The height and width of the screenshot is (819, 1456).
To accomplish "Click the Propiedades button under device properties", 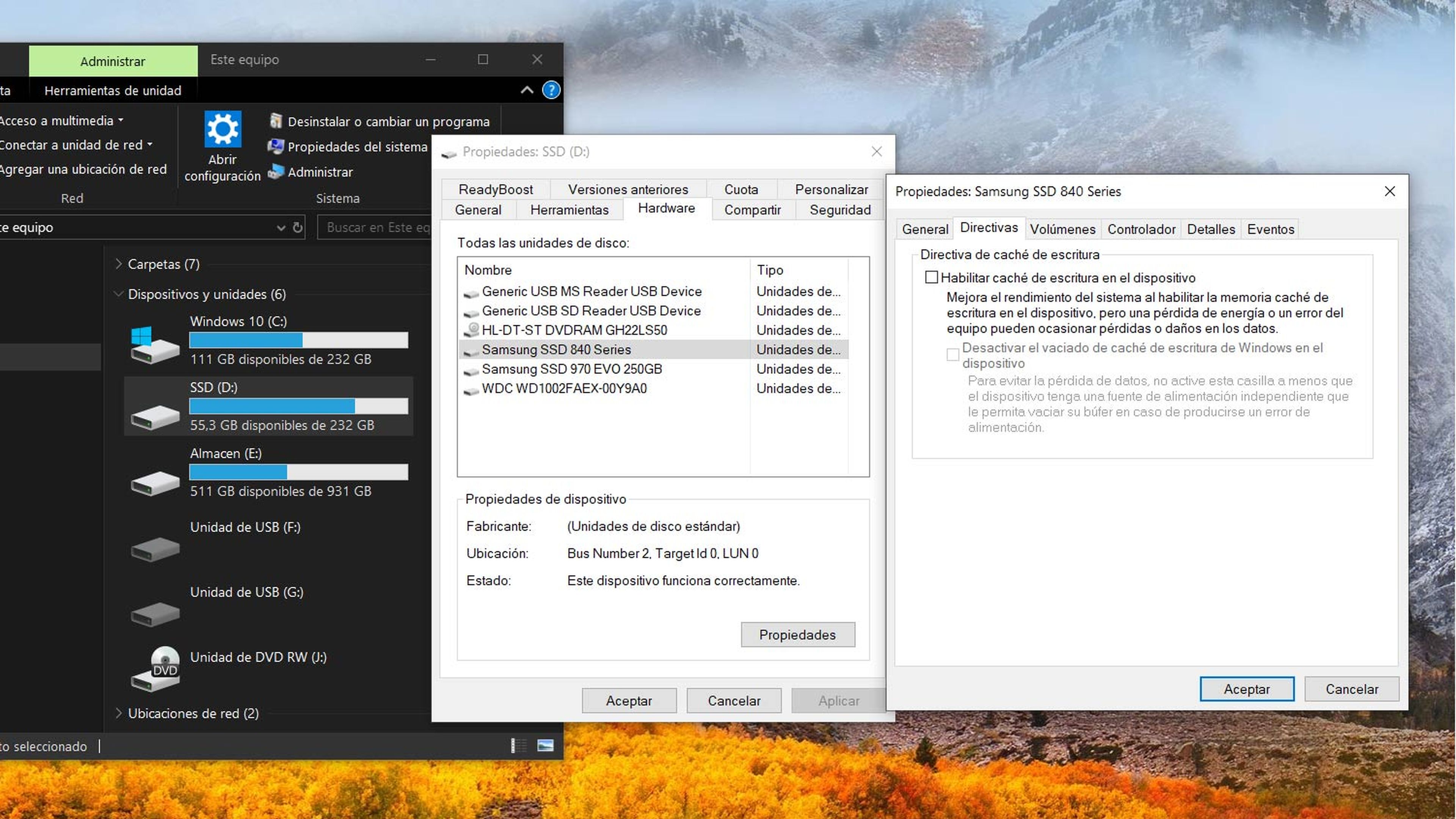I will [x=797, y=635].
